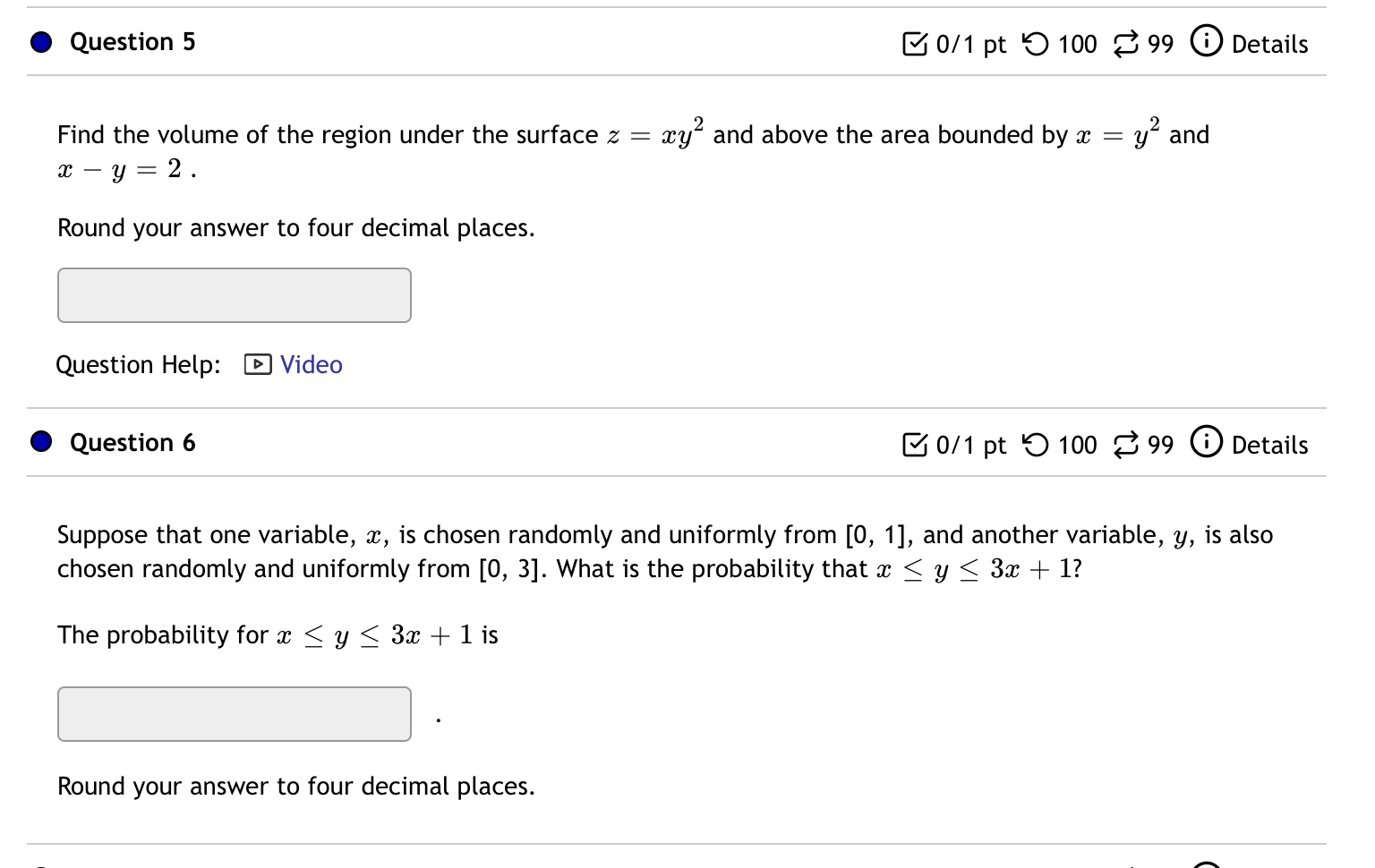Click the 0/1 pt score label on Question 5
The height and width of the screenshot is (868, 1375).
coord(970,43)
